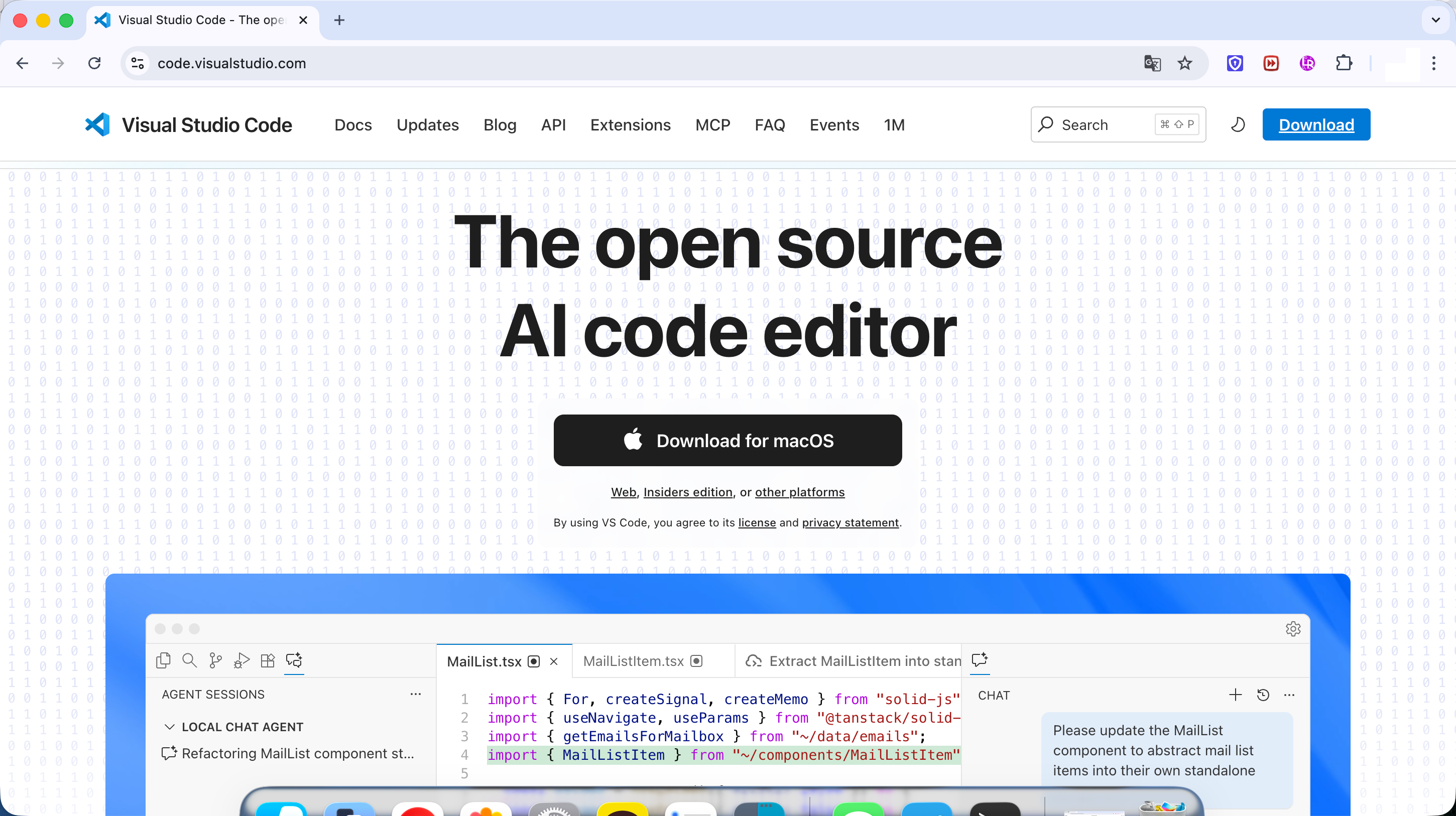Click the Explorer files icon in editor preview
This screenshot has height=816, width=1456.
tap(163, 660)
